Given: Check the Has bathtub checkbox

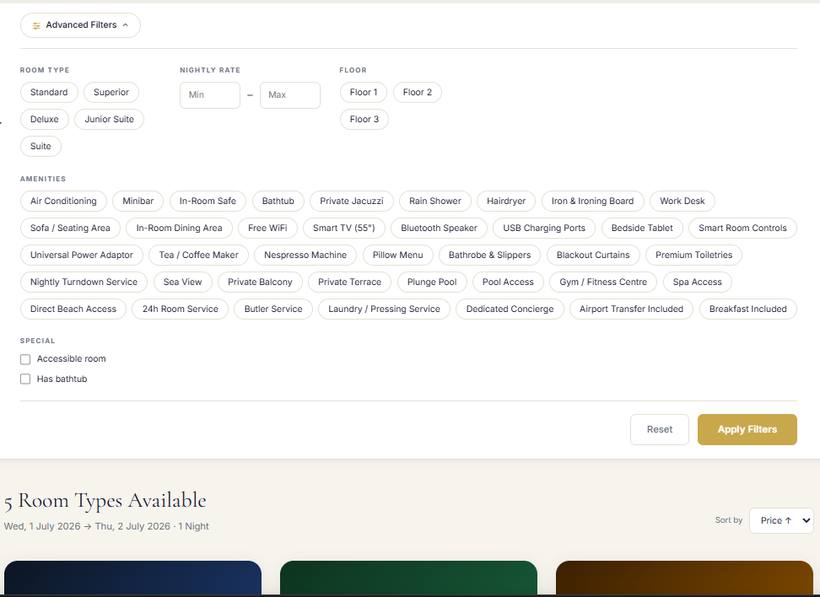Looking at the screenshot, I should pyautogui.click(x=25, y=380).
